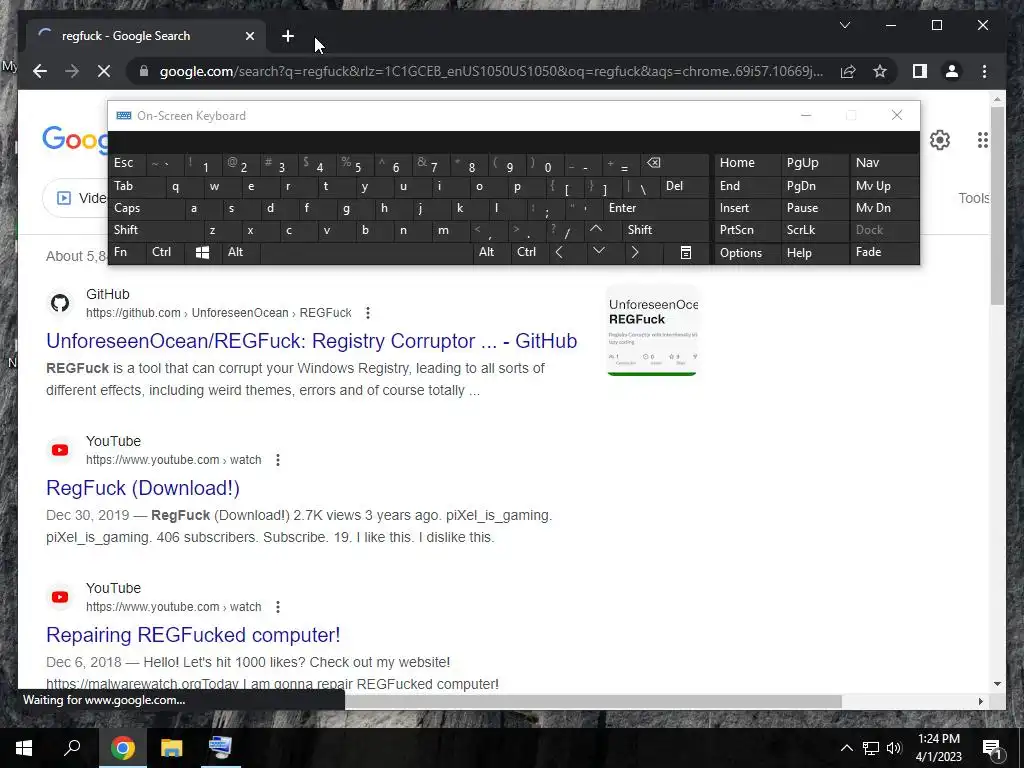
Task: Open more options for RegFuck (Download!) result
Action: [x=278, y=460]
